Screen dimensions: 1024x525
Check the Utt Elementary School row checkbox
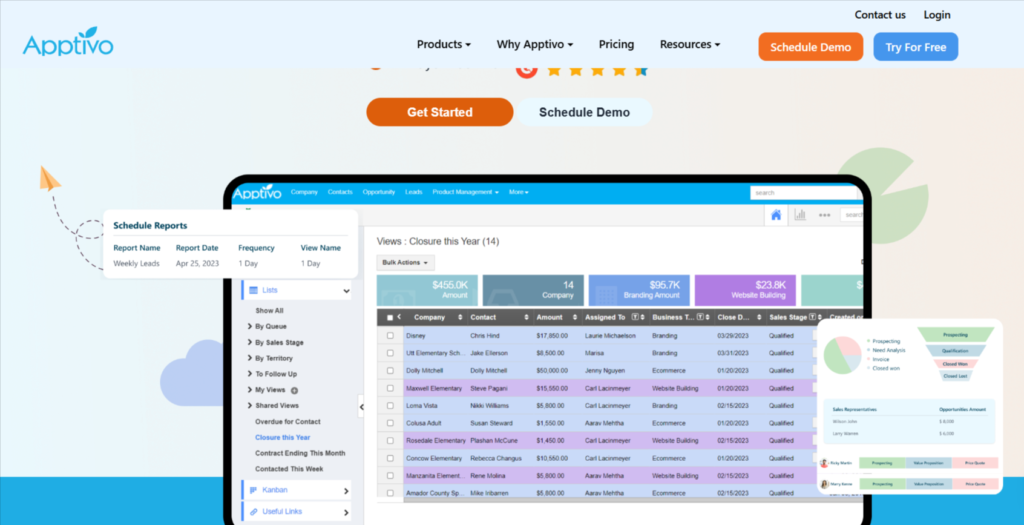tap(390, 353)
